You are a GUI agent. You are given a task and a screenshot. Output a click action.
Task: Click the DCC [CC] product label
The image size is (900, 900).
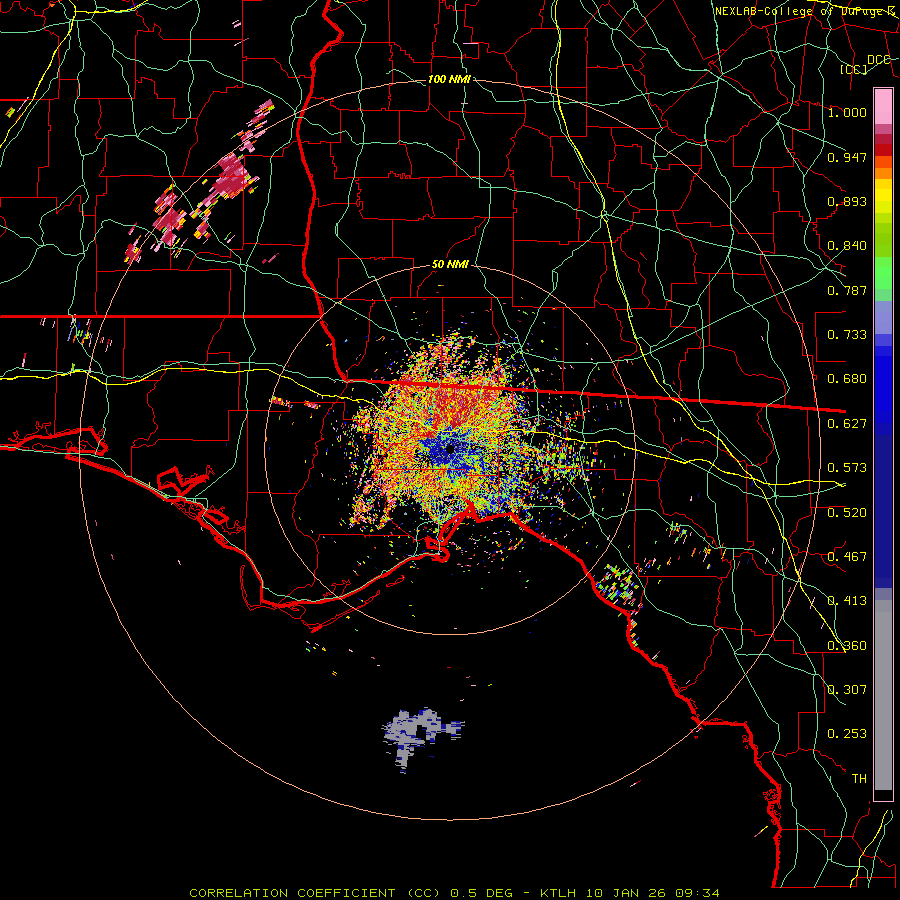tap(866, 64)
